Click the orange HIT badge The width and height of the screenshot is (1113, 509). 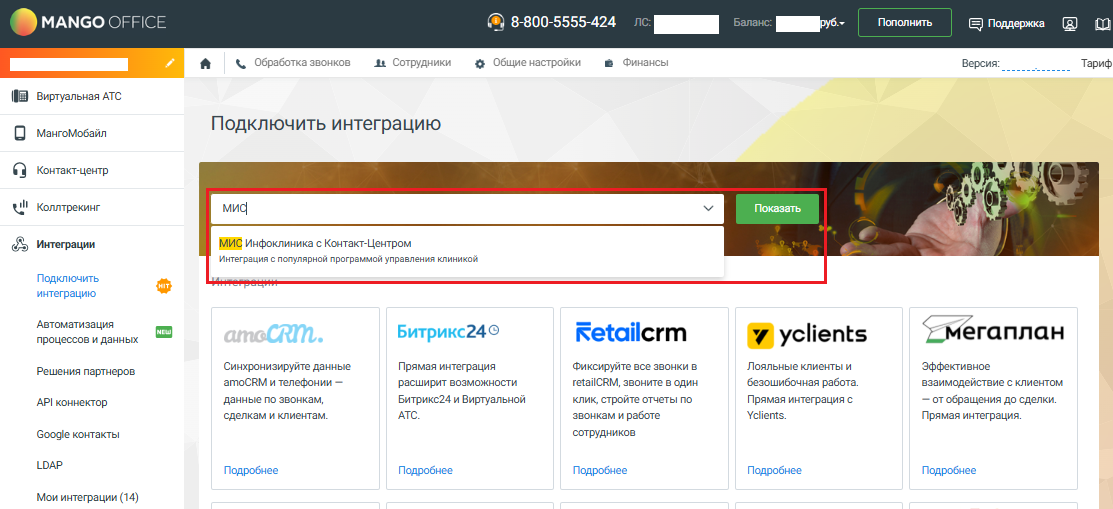click(164, 286)
